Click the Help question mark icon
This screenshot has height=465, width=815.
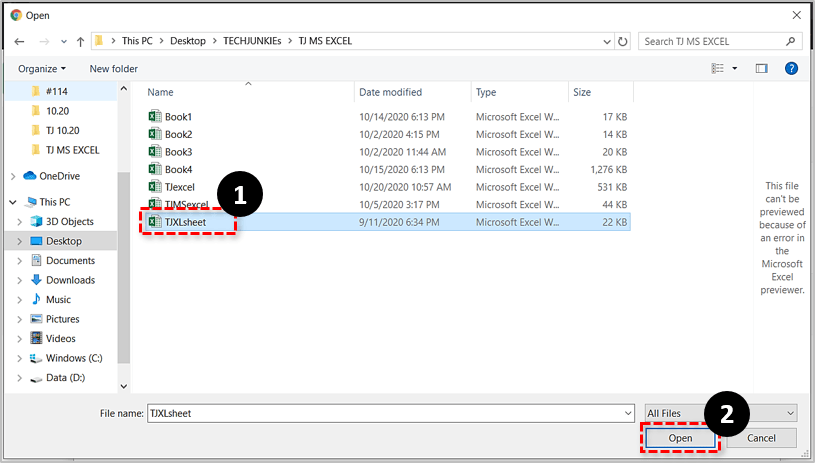pyautogui.click(x=791, y=68)
